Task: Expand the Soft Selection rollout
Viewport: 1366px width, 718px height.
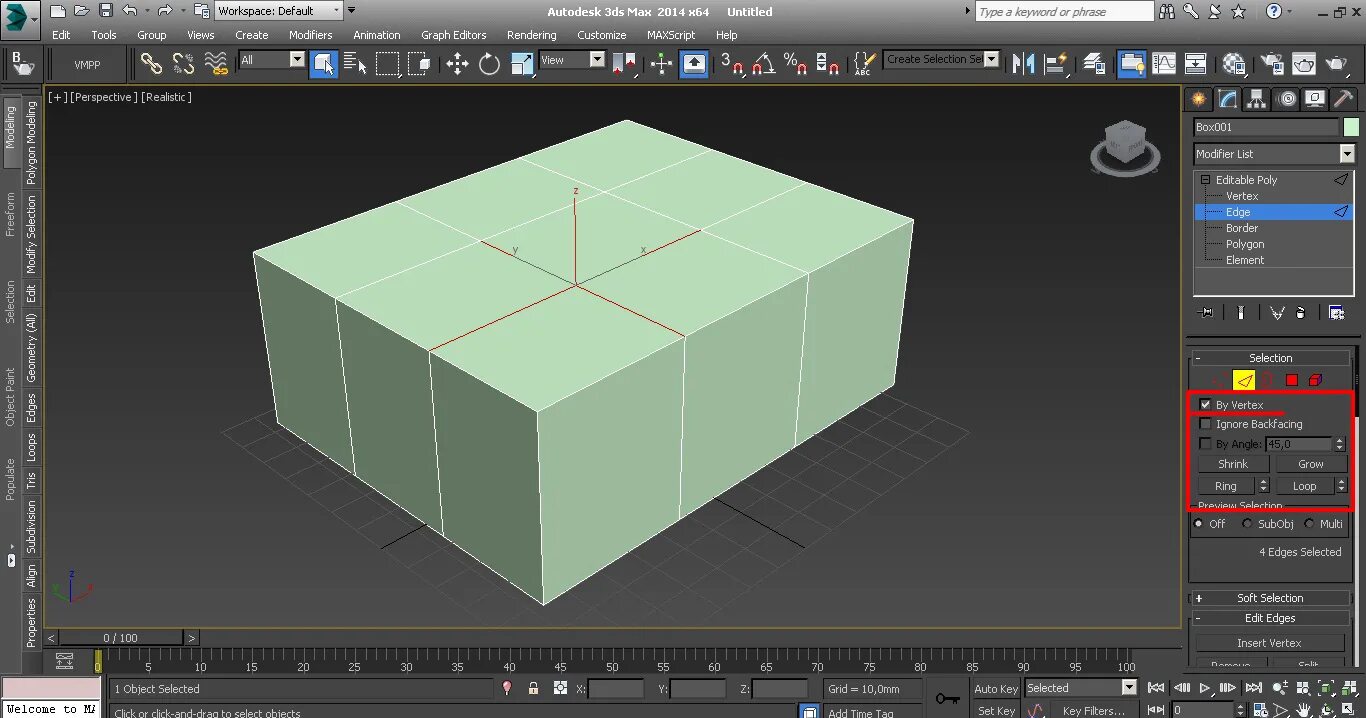Action: pyautogui.click(x=1270, y=598)
